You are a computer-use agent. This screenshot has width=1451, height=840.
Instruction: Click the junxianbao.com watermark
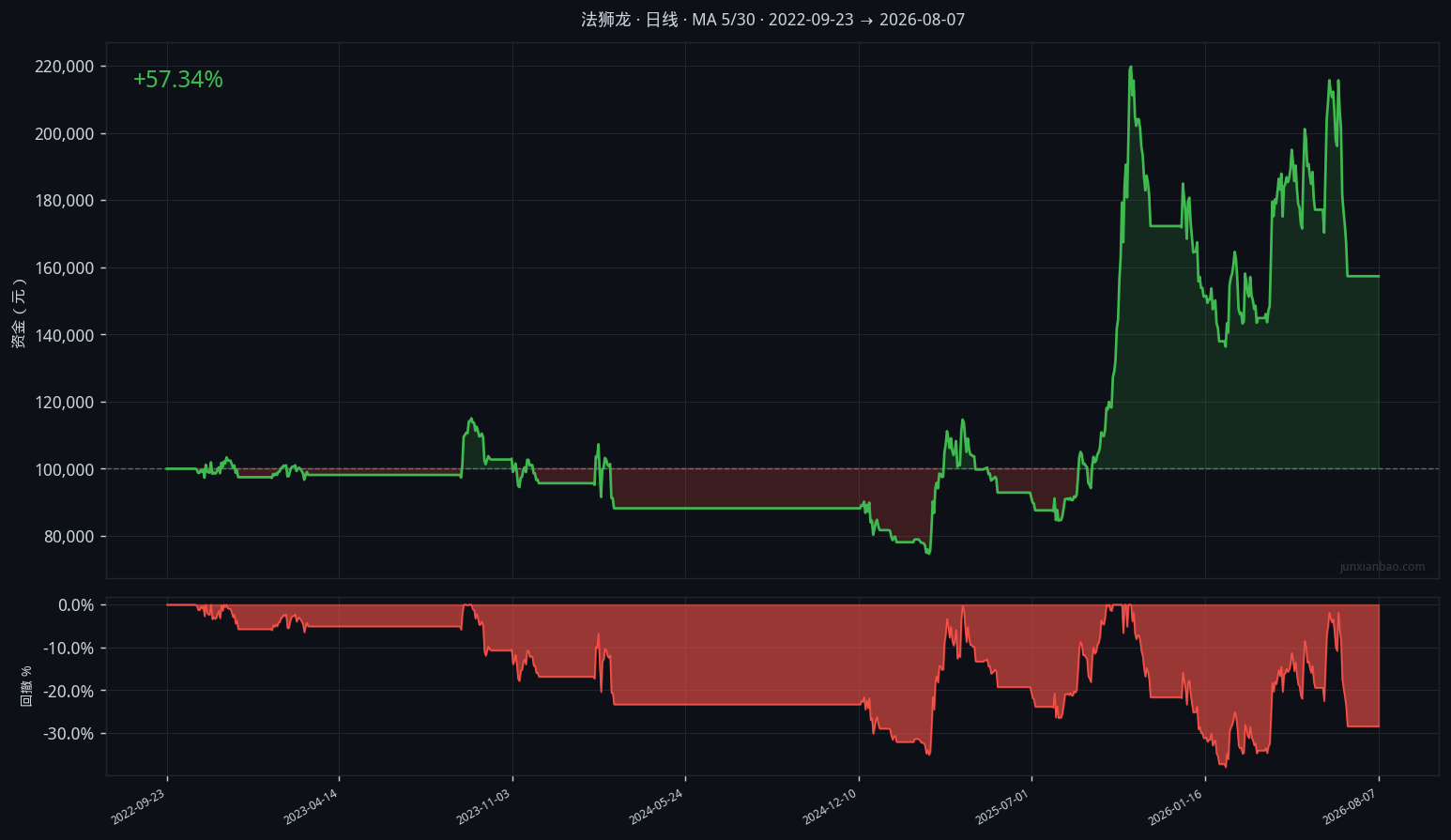pyautogui.click(x=1382, y=567)
